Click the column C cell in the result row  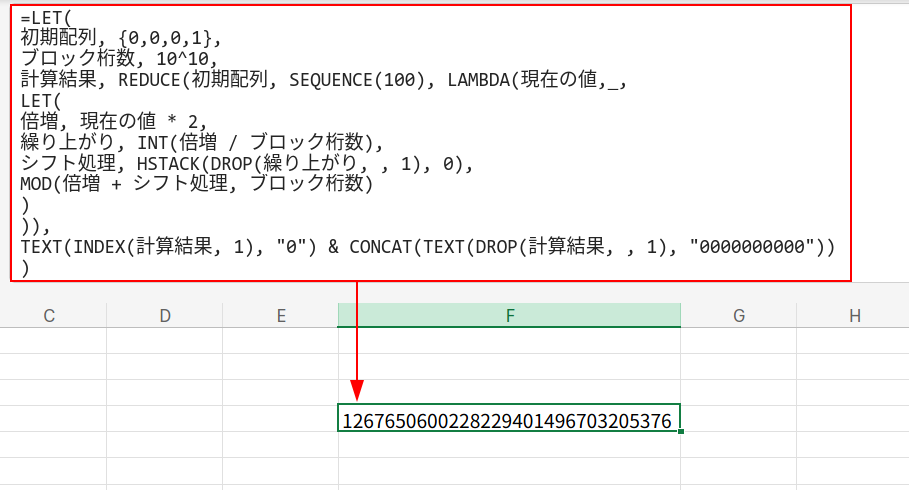pyautogui.click(x=49, y=419)
